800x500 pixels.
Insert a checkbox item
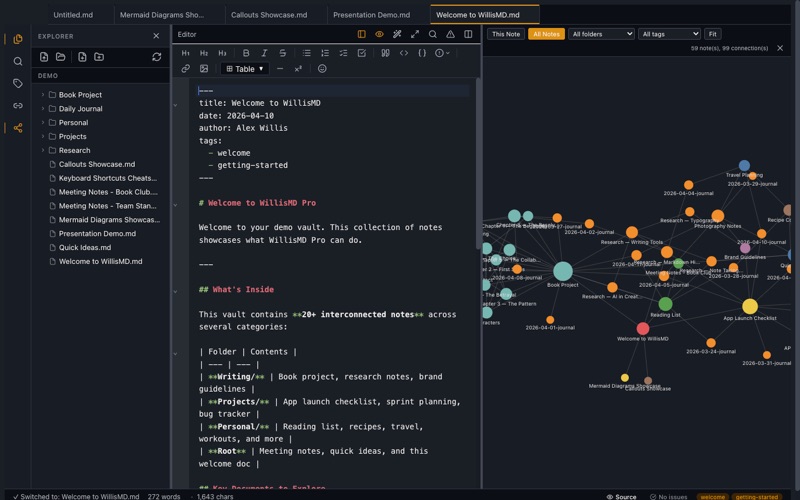point(361,53)
